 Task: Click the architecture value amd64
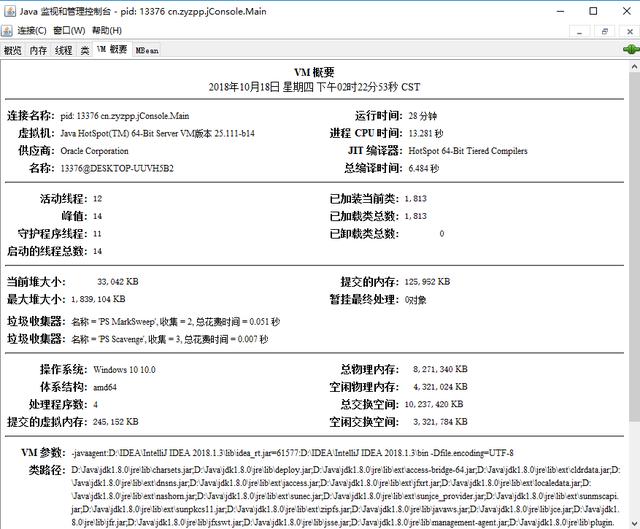[x=104, y=387]
